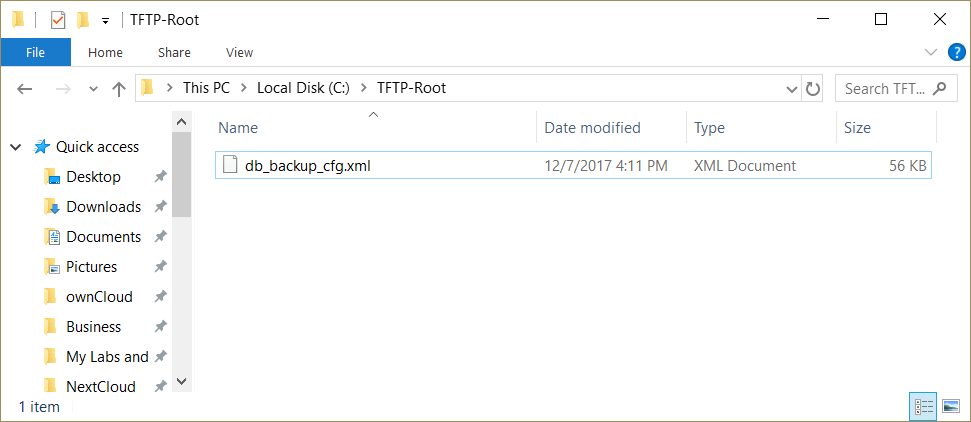The image size is (971, 422).
Task: Click the Back navigation arrow
Action: pos(25,88)
